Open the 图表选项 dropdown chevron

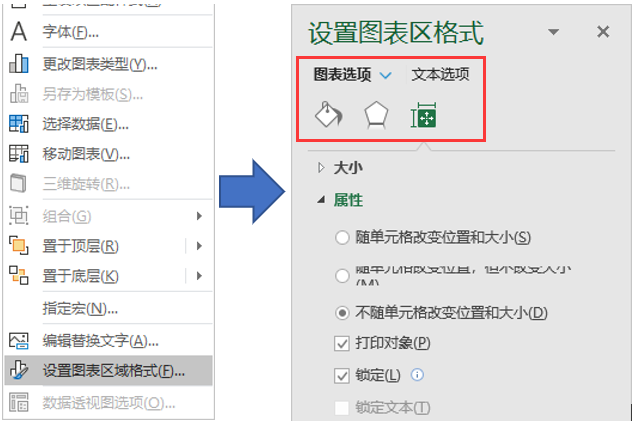pyautogui.click(x=386, y=75)
